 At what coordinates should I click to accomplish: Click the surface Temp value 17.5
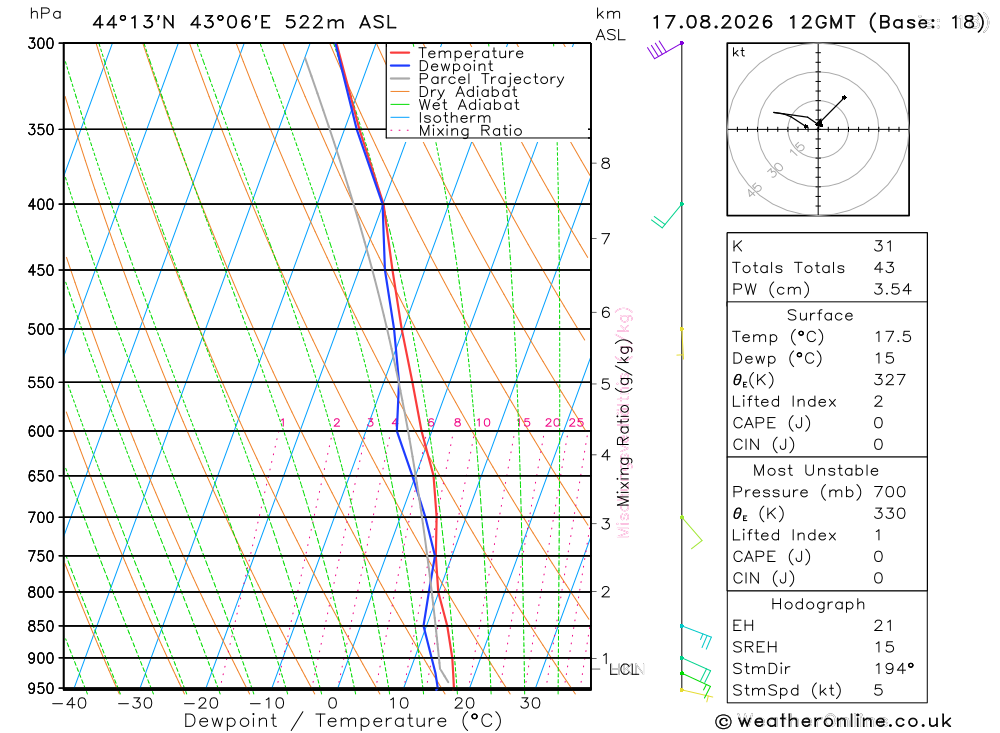pos(893,337)
